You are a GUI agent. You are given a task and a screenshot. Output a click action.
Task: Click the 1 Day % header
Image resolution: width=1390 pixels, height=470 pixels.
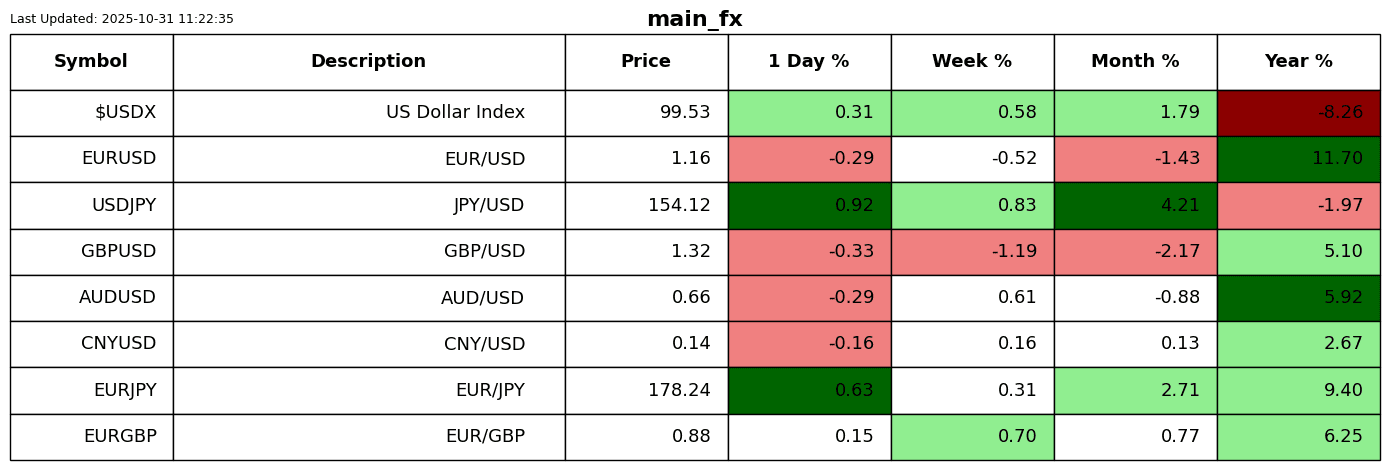[809, 62]
